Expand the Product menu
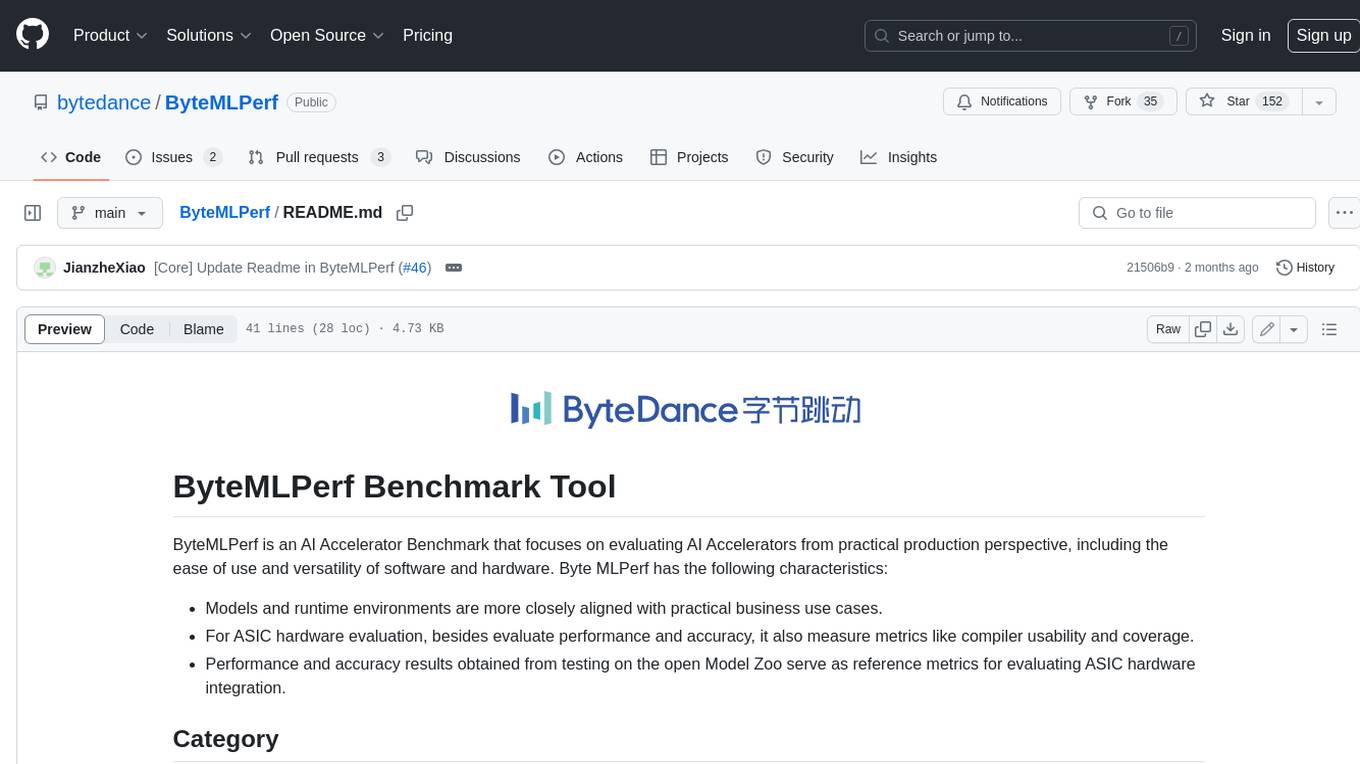The height and width of the screenshot is (764, 1360). coord(110,35)
